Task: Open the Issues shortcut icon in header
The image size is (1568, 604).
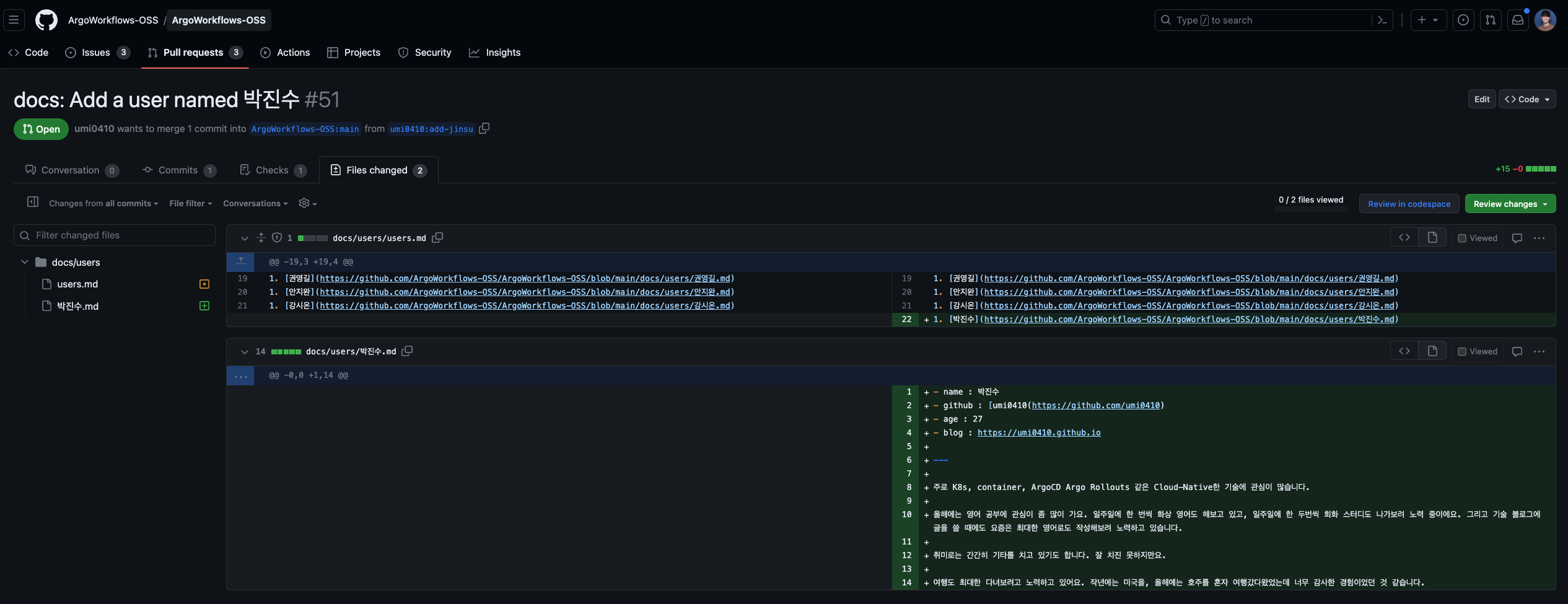Action: point(1463,20)
